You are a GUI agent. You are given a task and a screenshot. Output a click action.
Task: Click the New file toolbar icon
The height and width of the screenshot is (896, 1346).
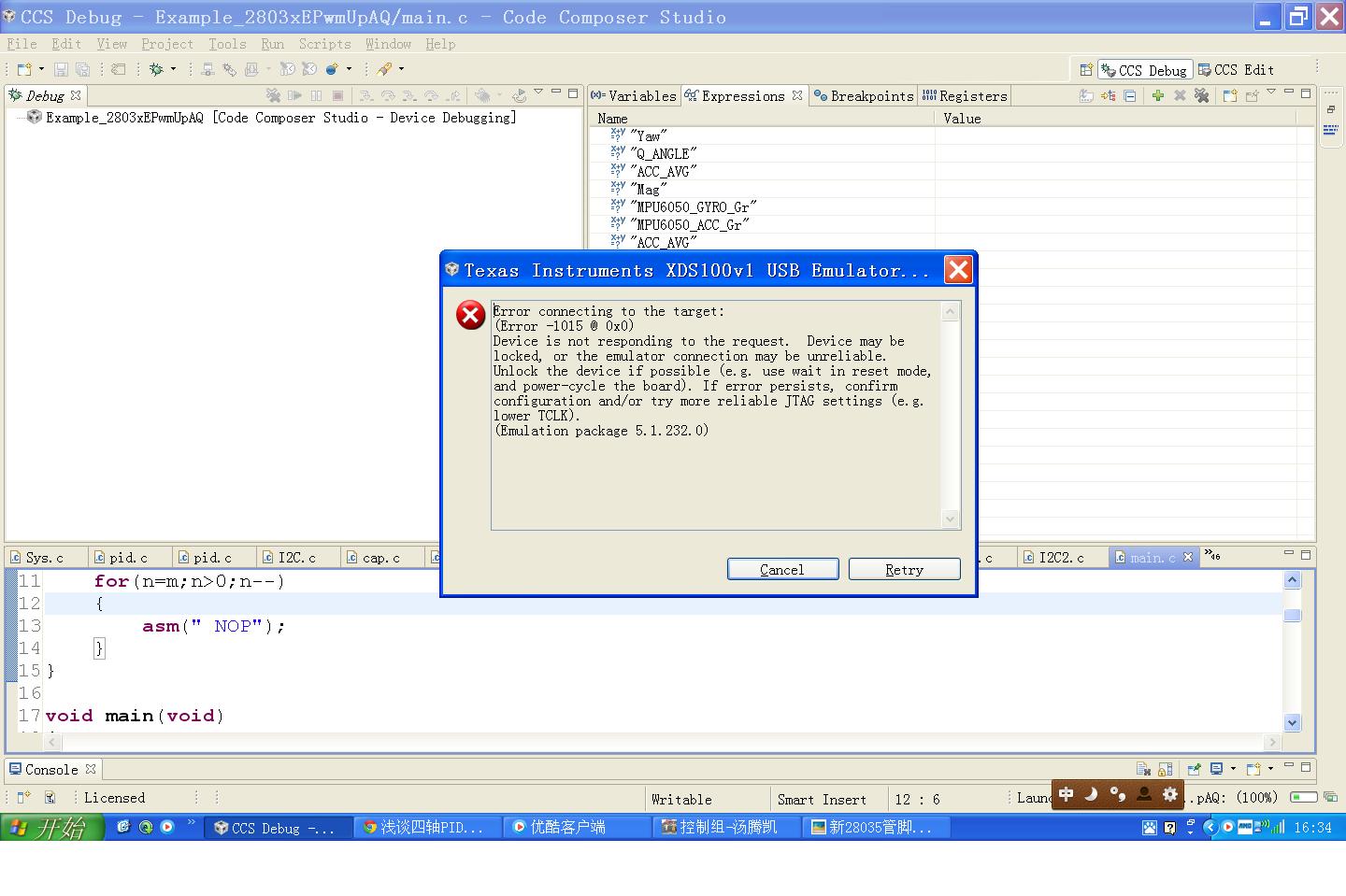tap(24, 69)
